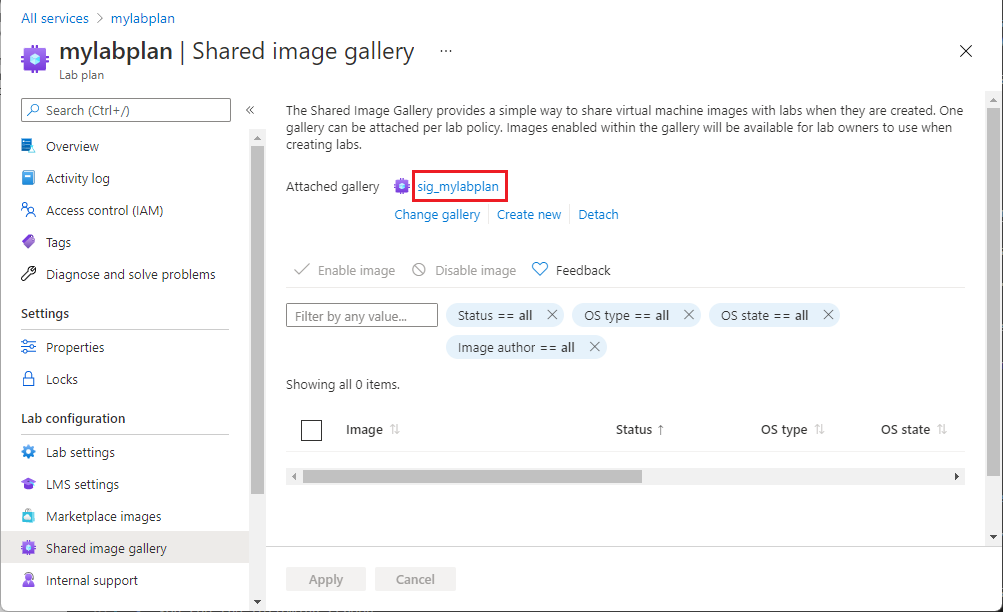Screen dimensions: 1003x612
Task: Click the Change gallery link
Action: point(437,215)
